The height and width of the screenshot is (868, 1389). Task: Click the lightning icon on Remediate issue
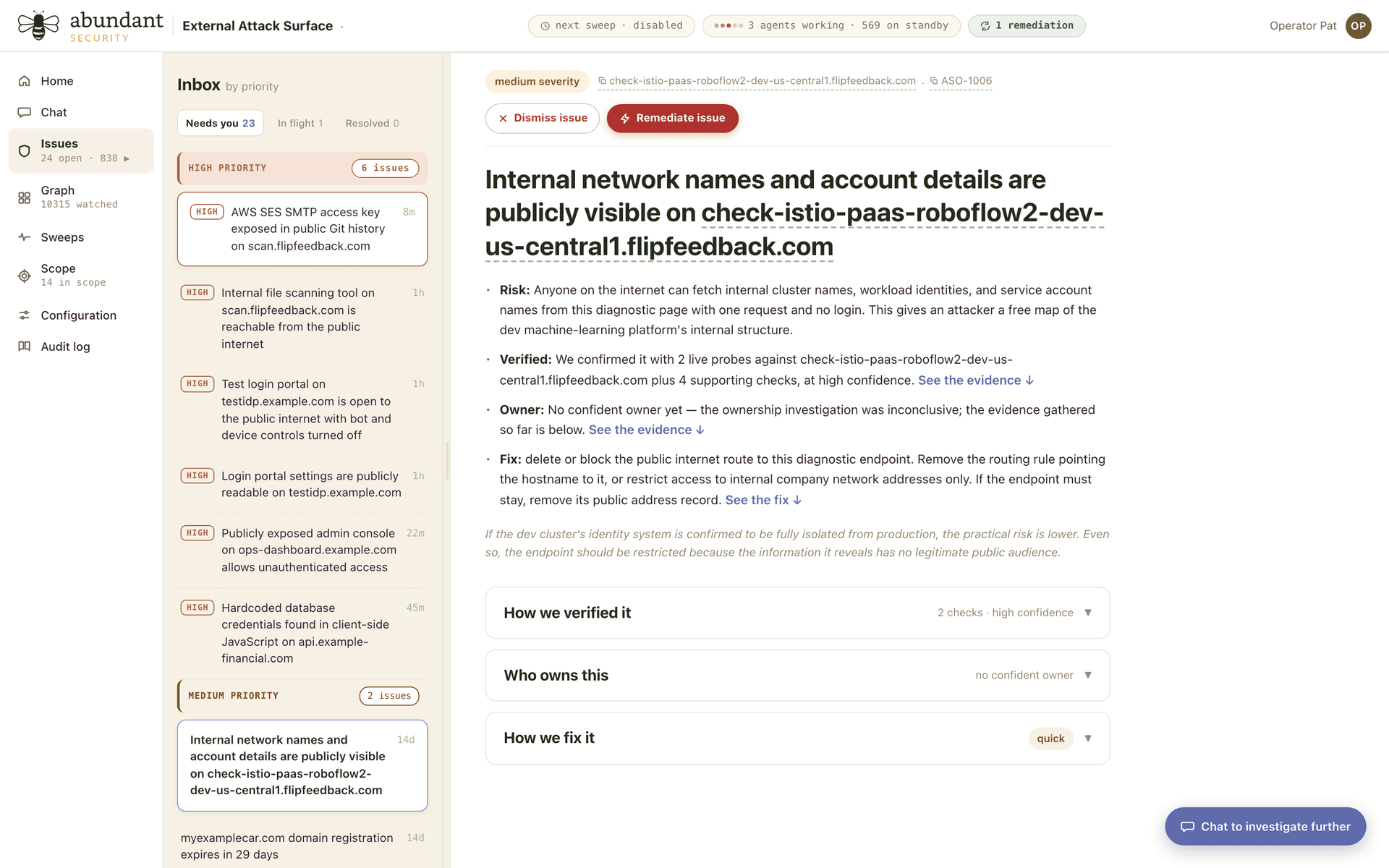(x=625, y=119)
